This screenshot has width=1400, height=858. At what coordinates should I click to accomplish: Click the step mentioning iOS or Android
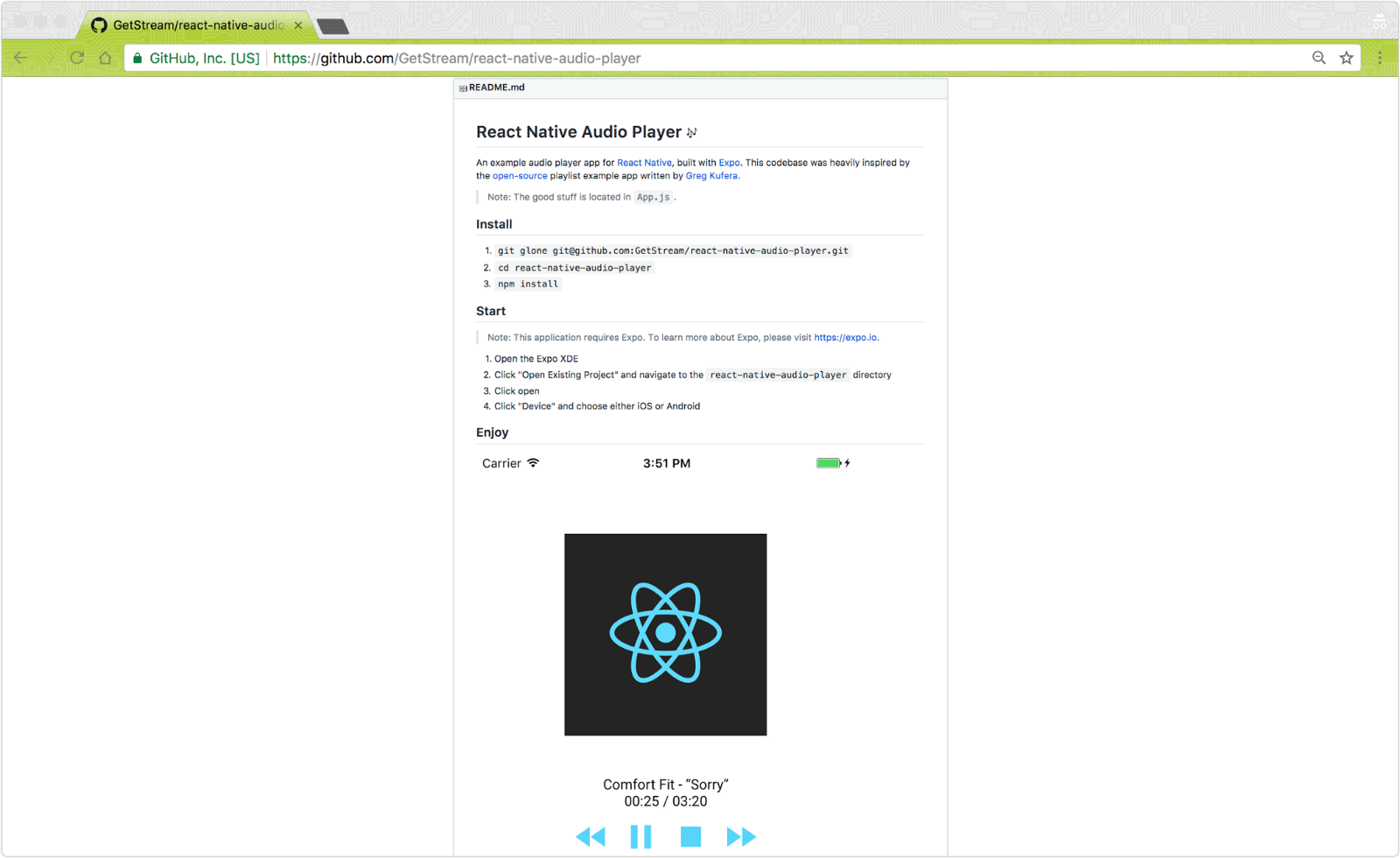[x=597, y=406]
